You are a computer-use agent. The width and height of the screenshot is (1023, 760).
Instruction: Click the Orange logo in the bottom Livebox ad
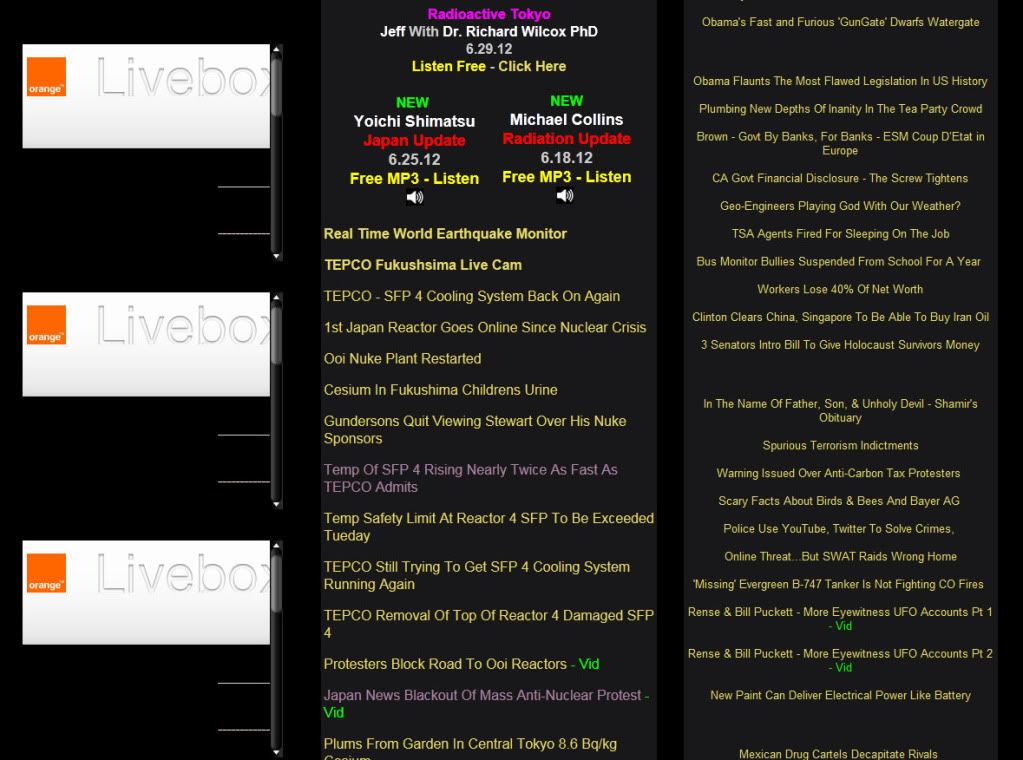(x=46, y=573)
